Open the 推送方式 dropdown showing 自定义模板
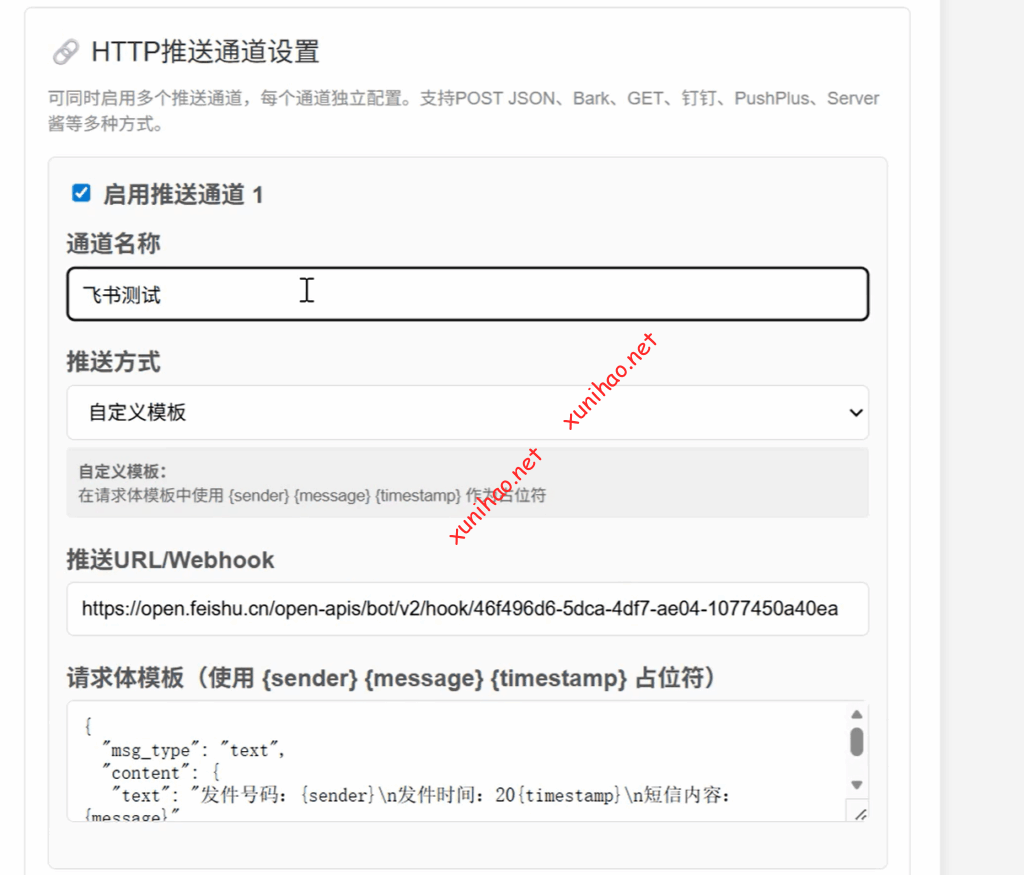Viewport: 1024px width, 875px height. (x=467, y=412)
